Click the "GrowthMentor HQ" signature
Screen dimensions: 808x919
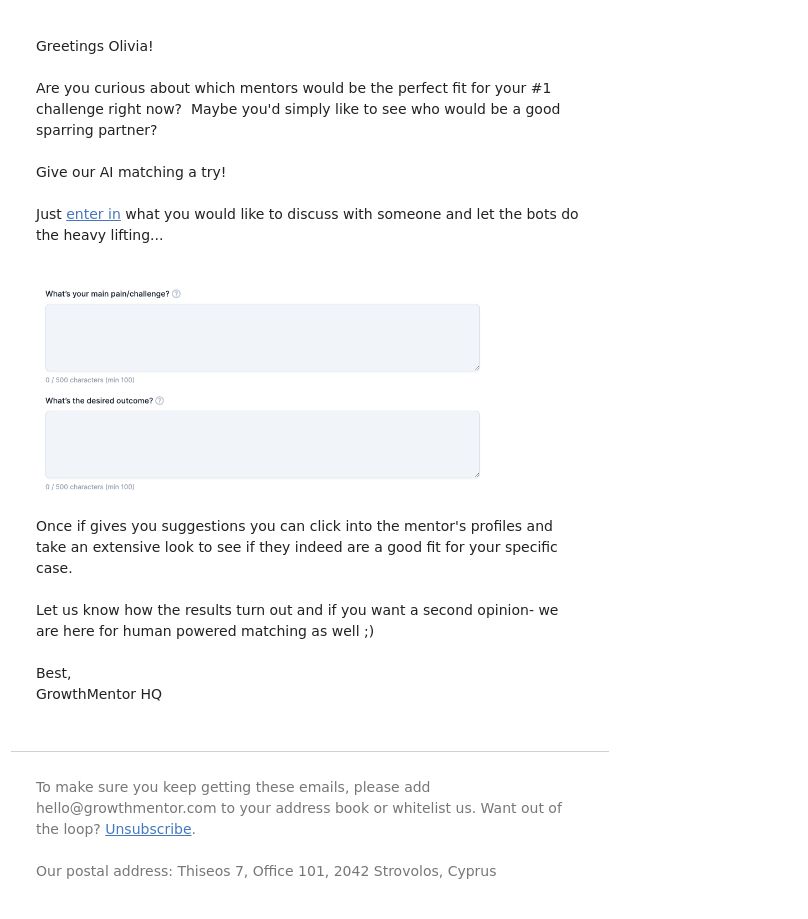point(98,695)
